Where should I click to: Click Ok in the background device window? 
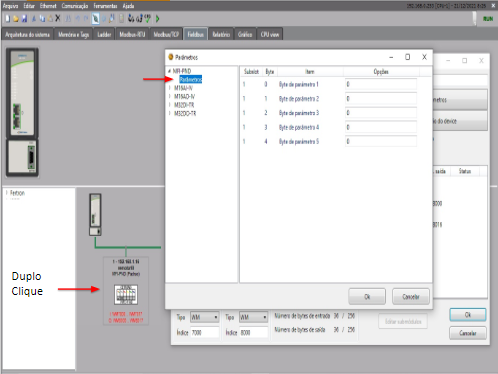[468, 315]
